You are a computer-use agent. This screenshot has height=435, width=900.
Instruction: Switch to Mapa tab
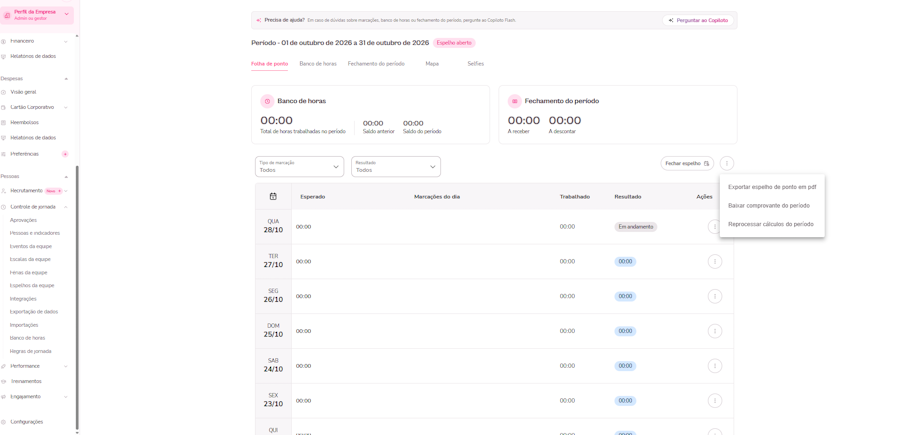[432, 64]
